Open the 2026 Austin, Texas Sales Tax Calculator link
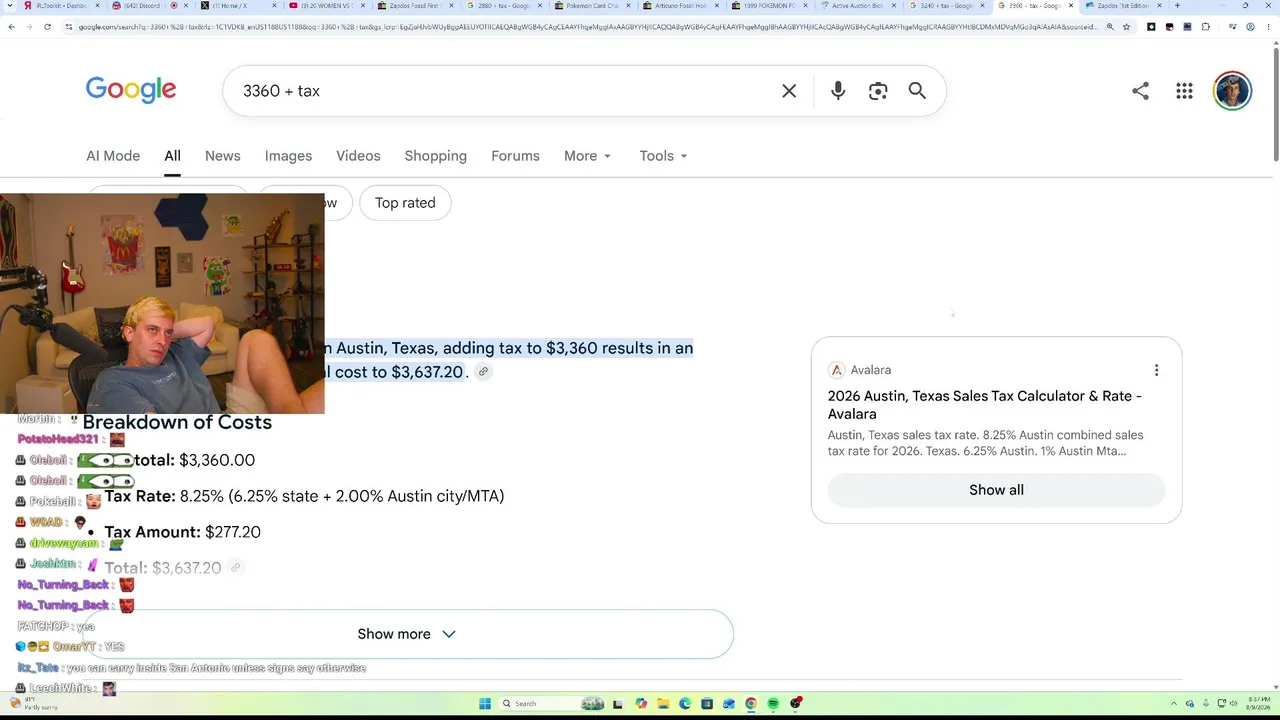 coord(985,405)
